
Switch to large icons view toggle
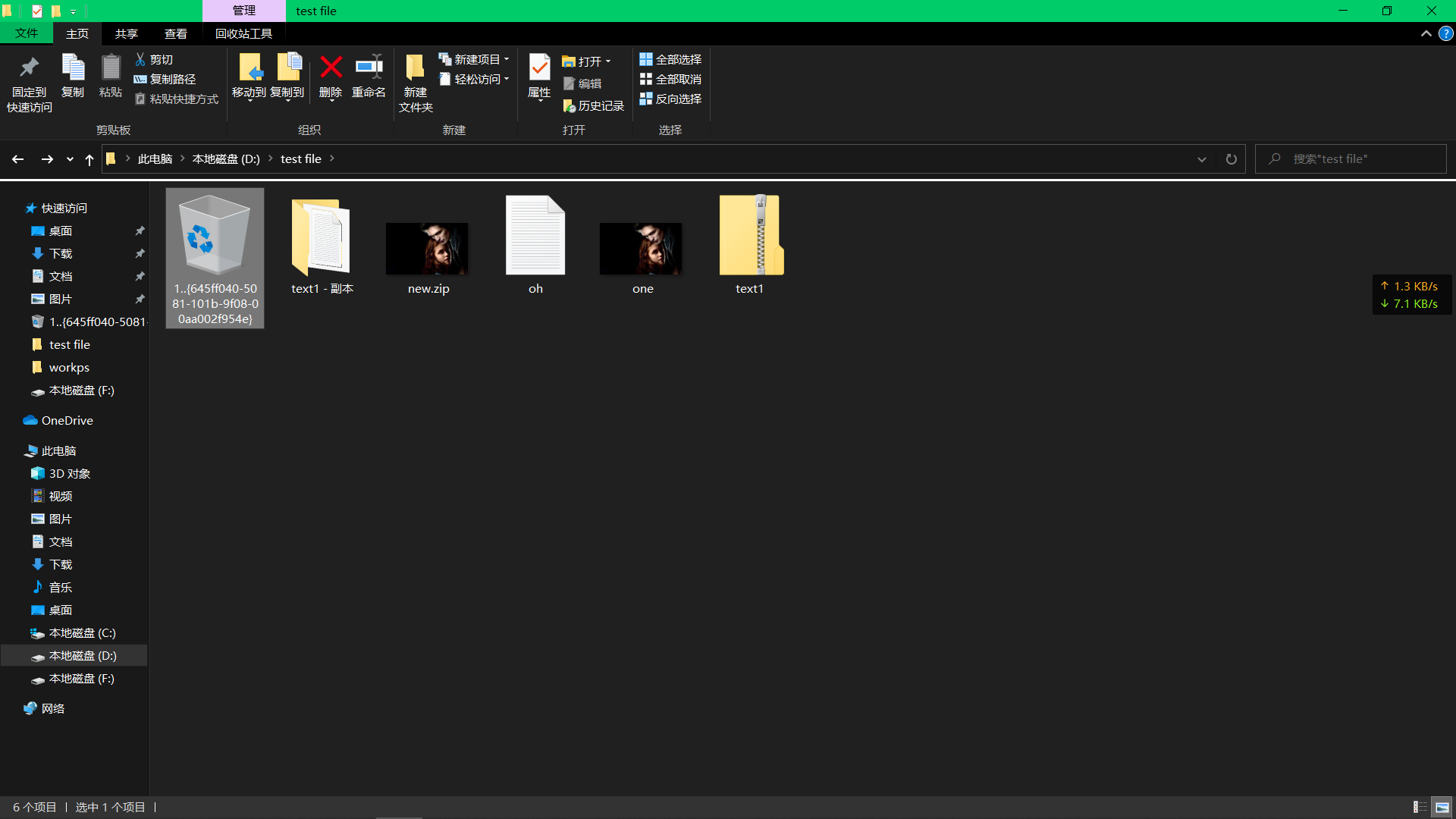coord(1442,807)
